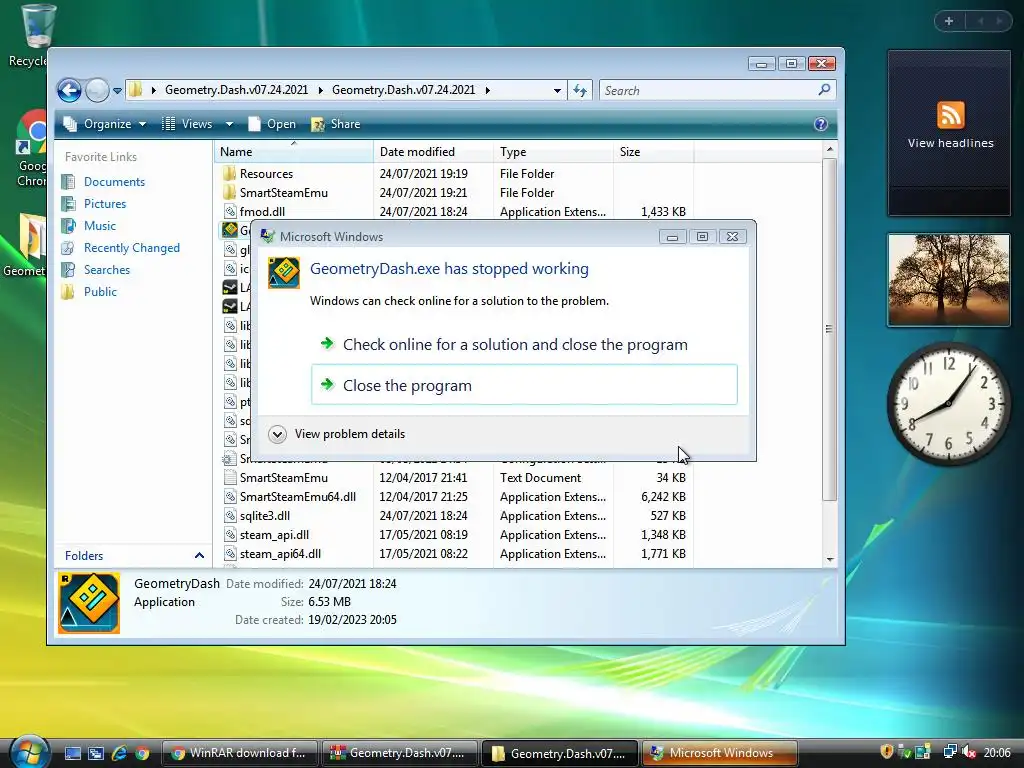The height and width of the screenshot is (768, 1024).
Task: Click Switch between windows quick launch icon
Action: click(x=96, y=753)
